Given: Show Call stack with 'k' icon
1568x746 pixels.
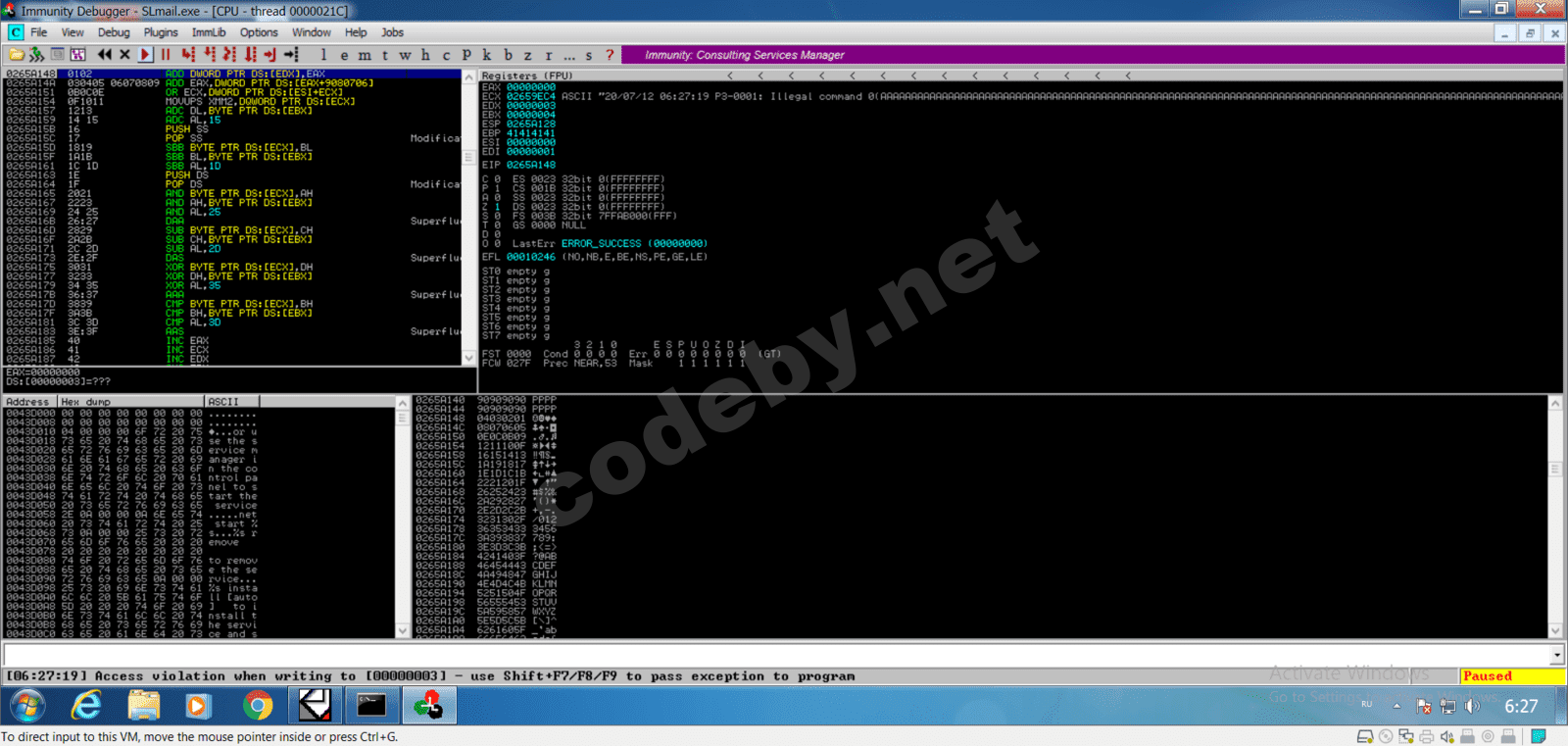Looking at the screenshot, I should click(487, 55).
